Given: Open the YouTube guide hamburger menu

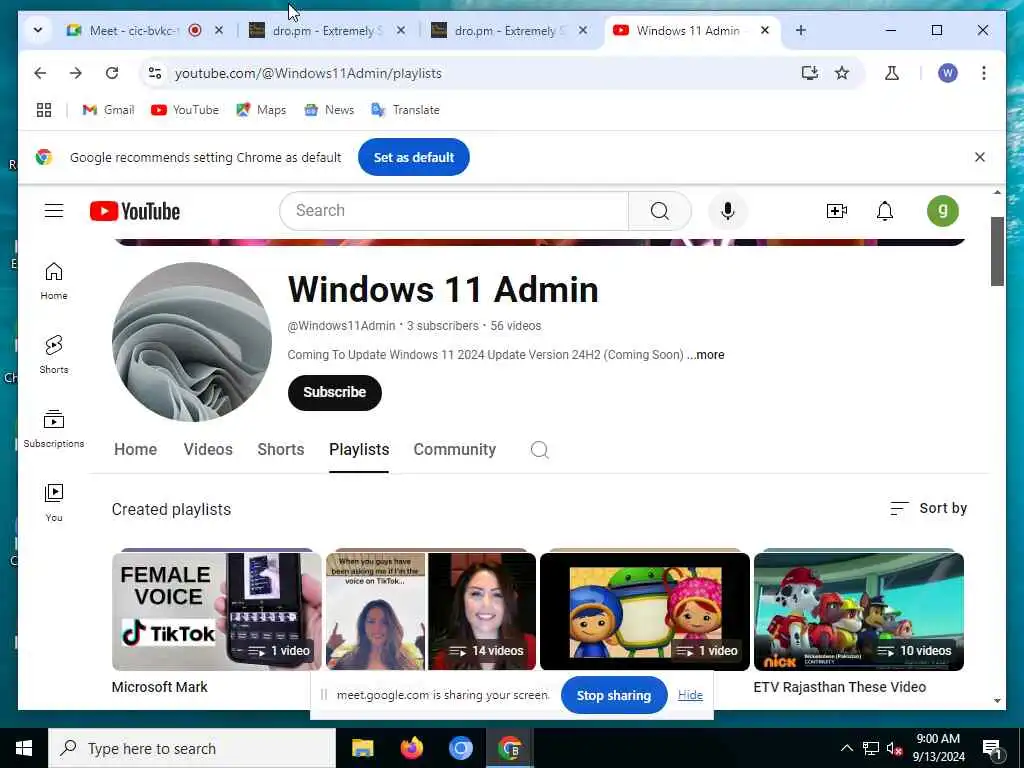Looking at the screenshot, I should click(54, 211).
